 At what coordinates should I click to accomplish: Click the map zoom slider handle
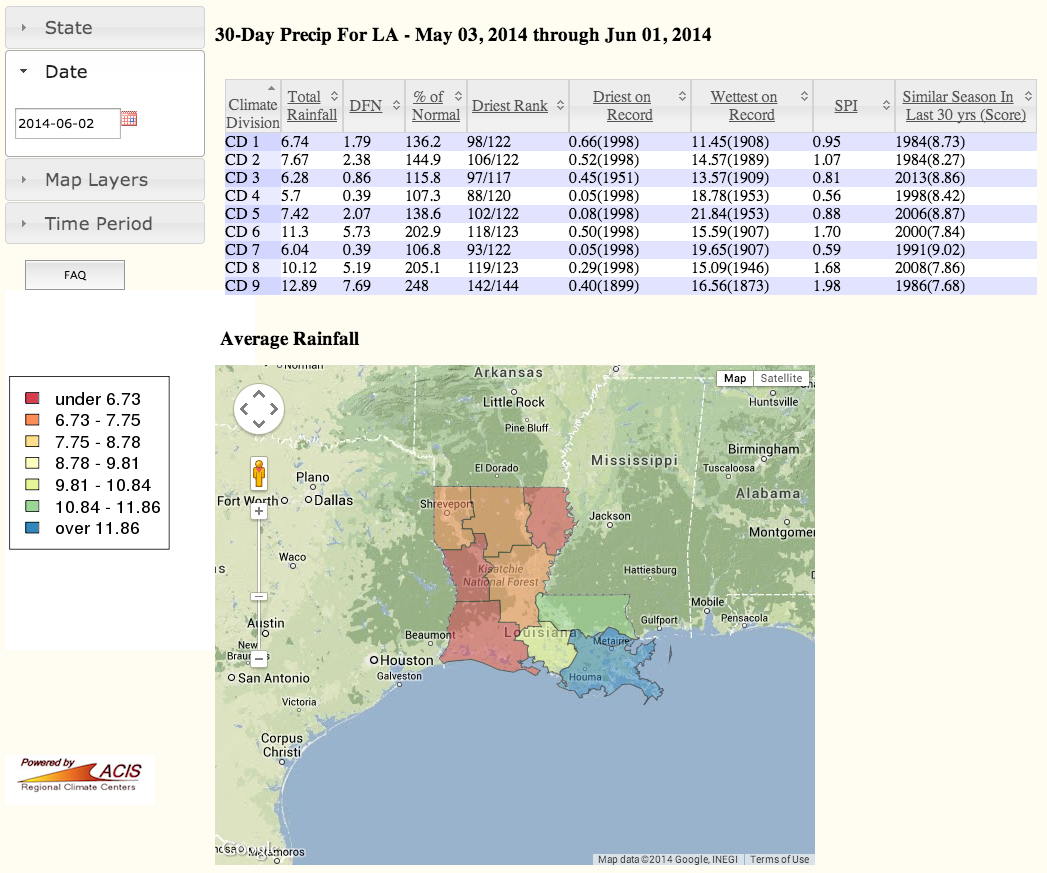(259, 596)
